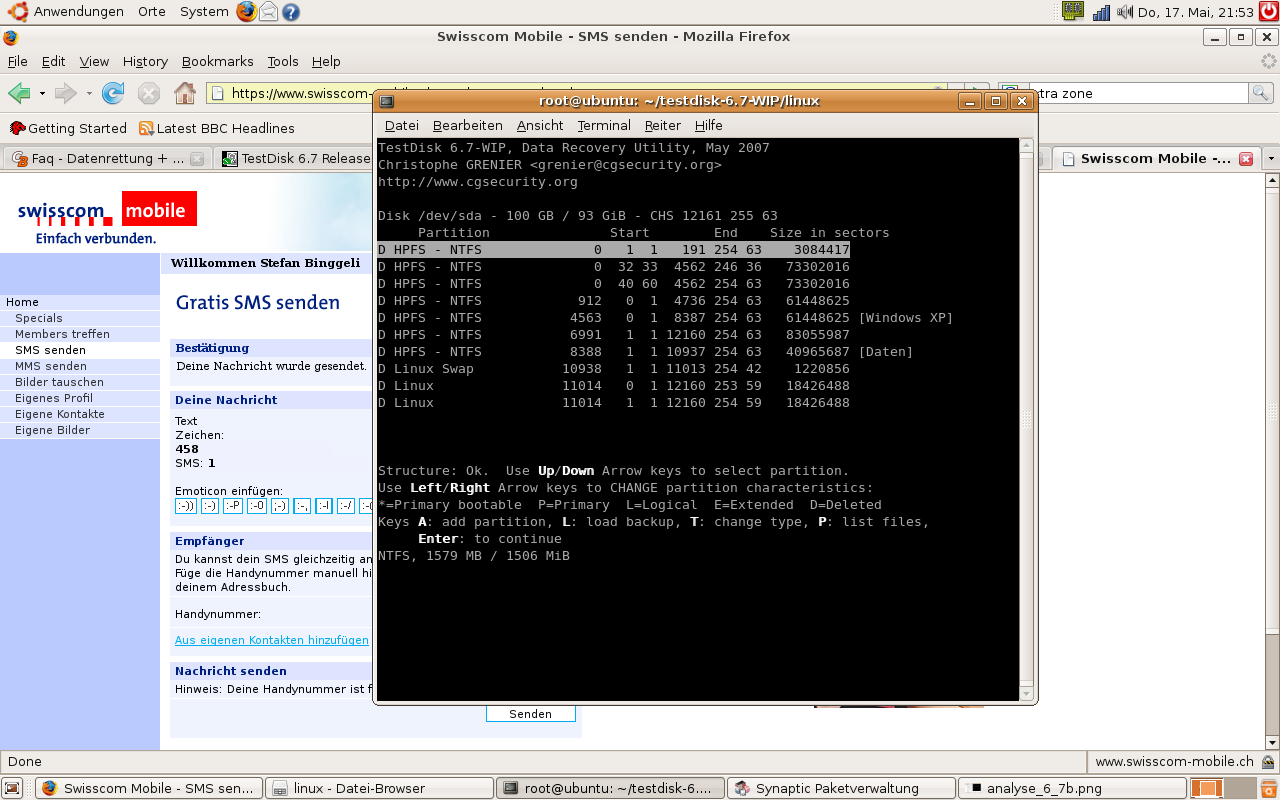Close the Faq - Datenrettung tab

point(197,158)
